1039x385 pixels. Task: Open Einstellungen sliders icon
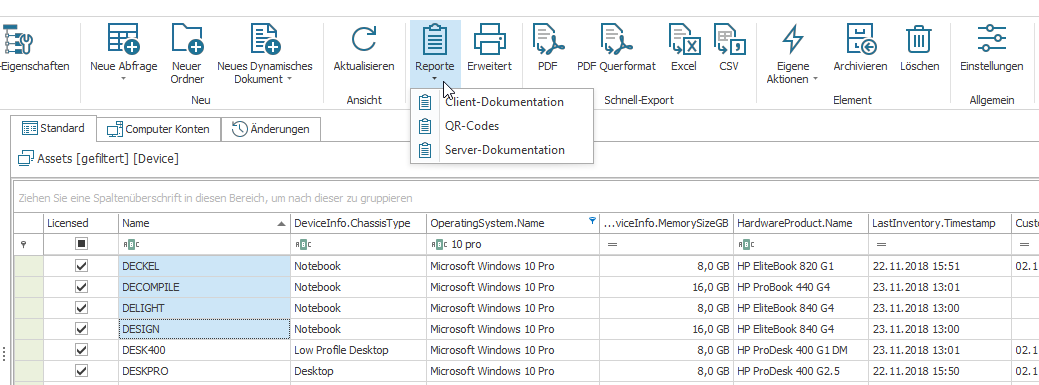pos(992,39)
